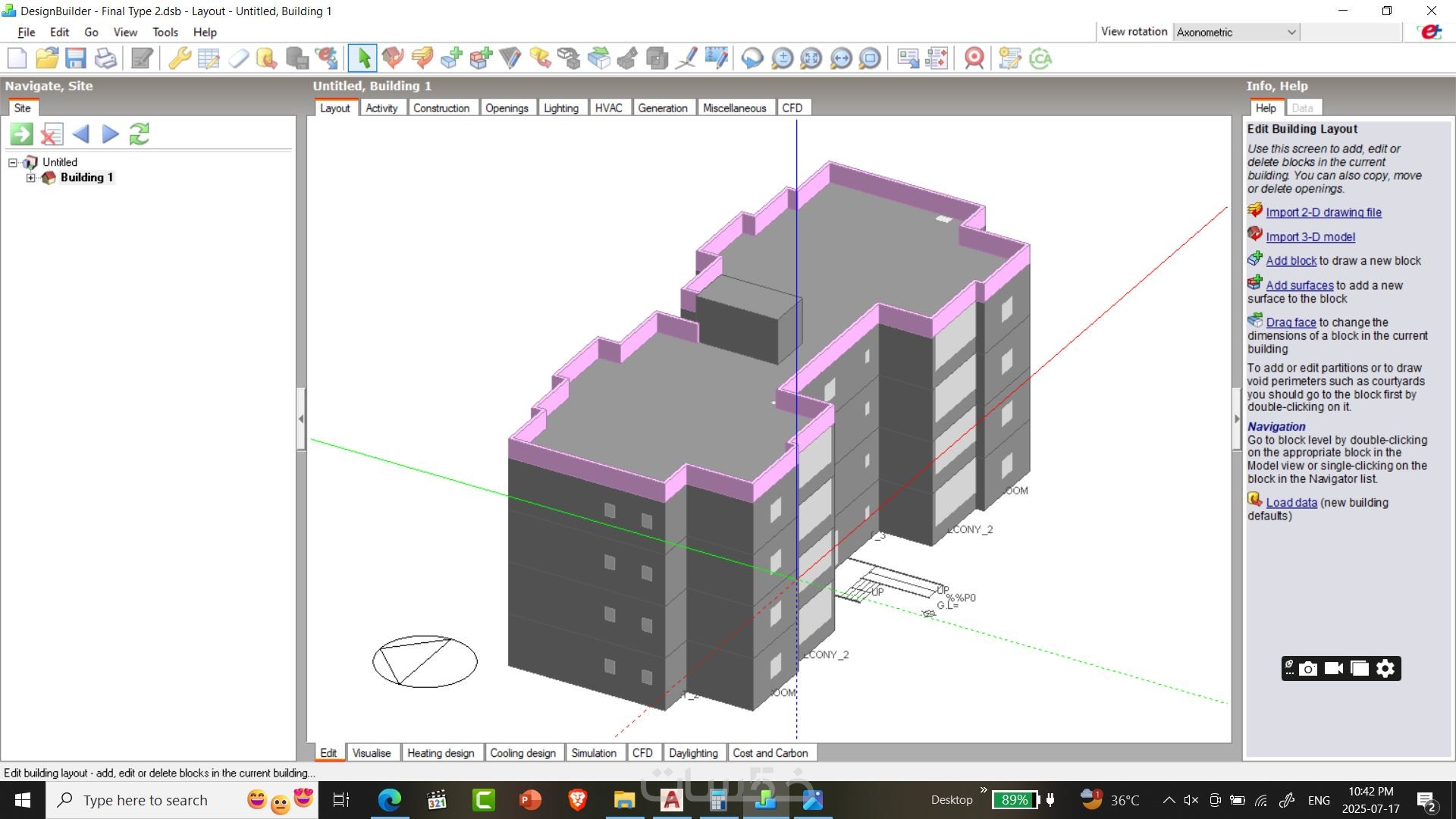Screen dimensions: 1456x819
Task: Collapse the Untitled site tree node
Action: (13, 162)
